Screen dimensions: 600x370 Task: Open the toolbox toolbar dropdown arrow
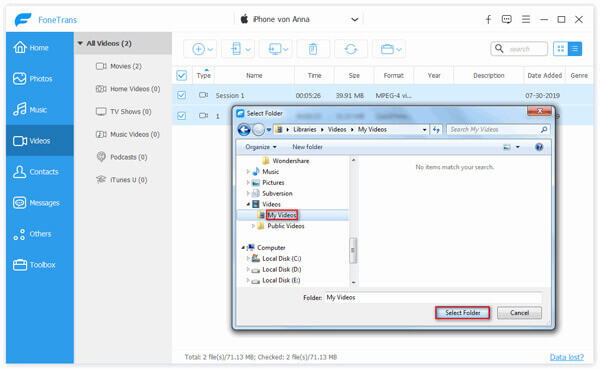(399, 49)
